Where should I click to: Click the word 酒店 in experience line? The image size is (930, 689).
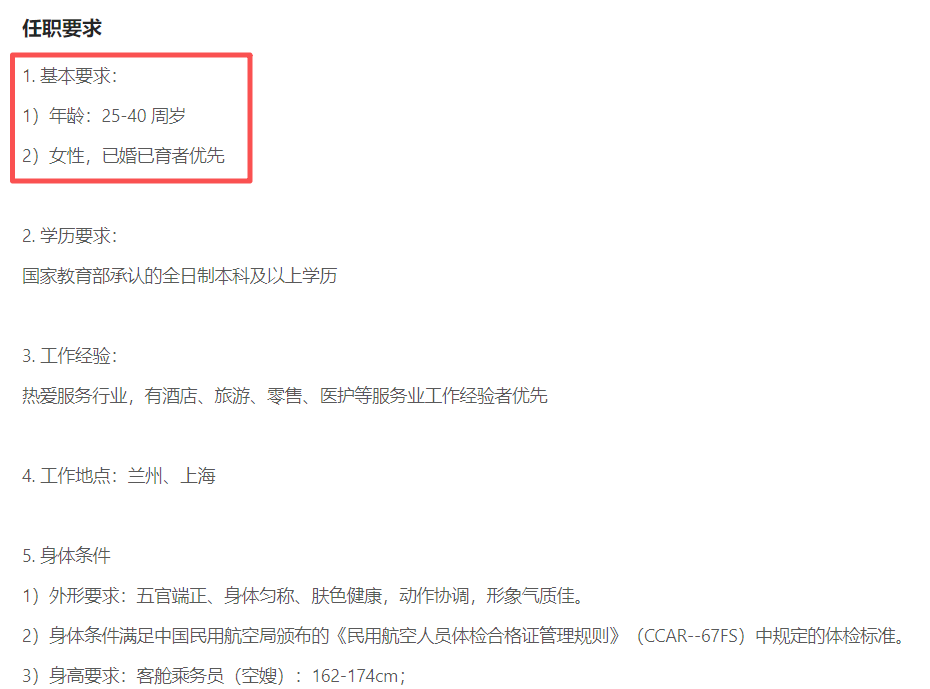click(180, 395)
